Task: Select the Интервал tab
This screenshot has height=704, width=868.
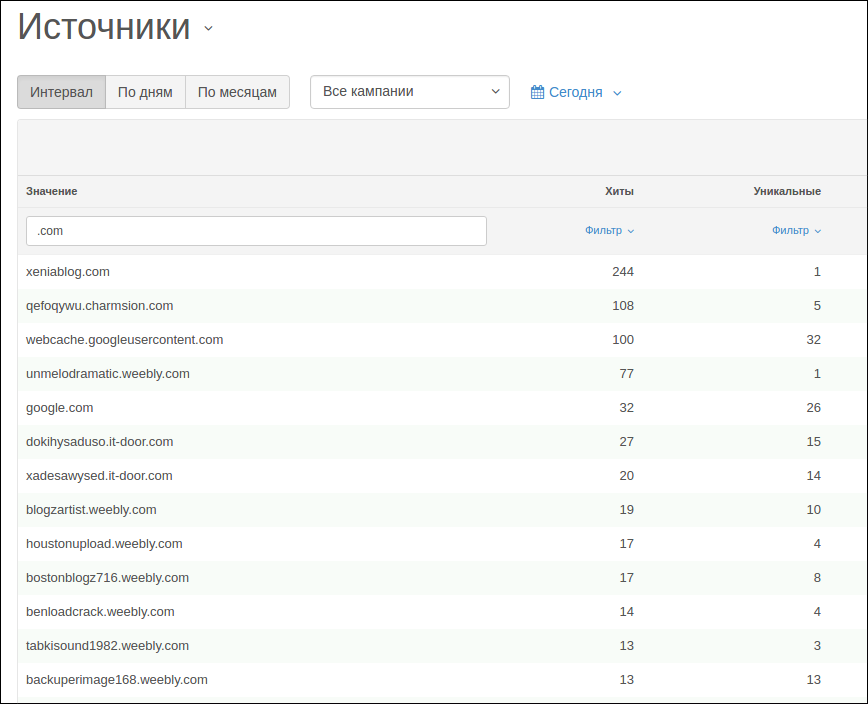Action: (61, 92)
